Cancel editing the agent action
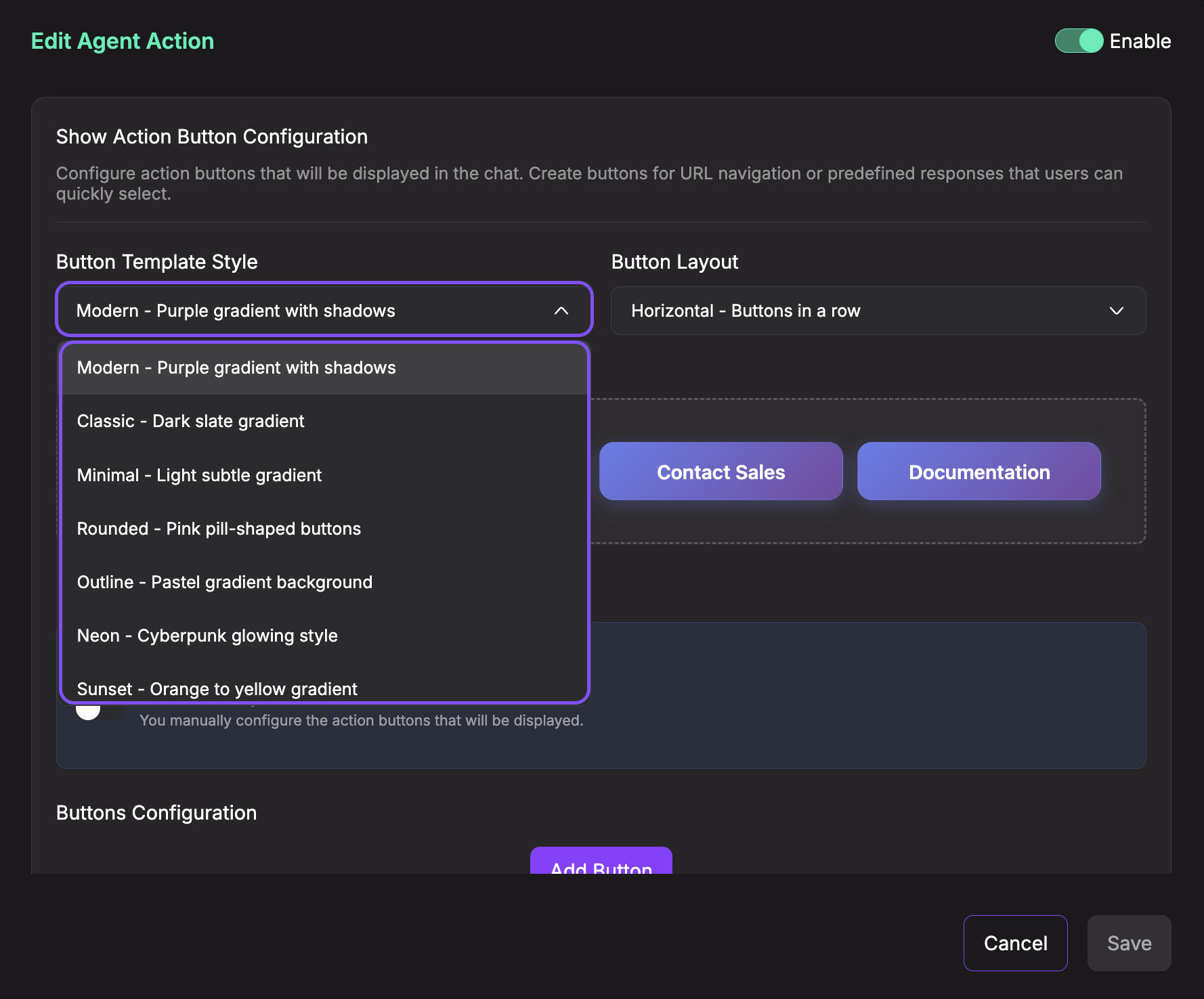The image size is (1204, 999). tap(1015, 943)
